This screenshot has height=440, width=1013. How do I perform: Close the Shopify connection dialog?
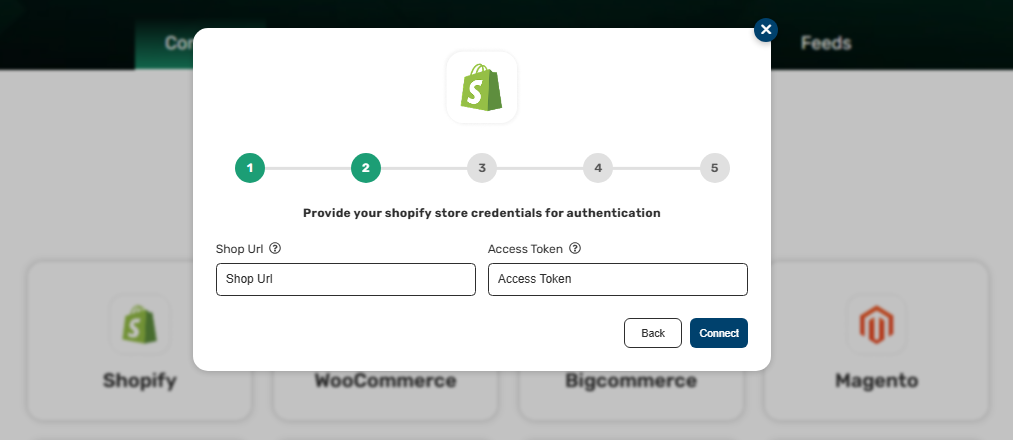tap(766, 30)
